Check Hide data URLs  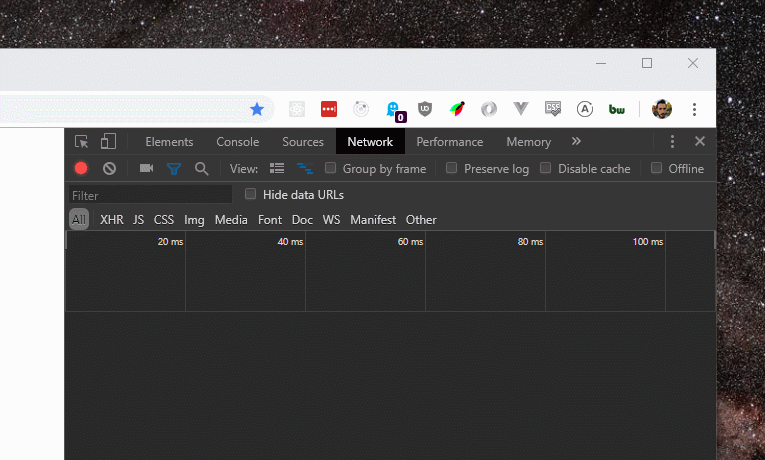point(250,194)
